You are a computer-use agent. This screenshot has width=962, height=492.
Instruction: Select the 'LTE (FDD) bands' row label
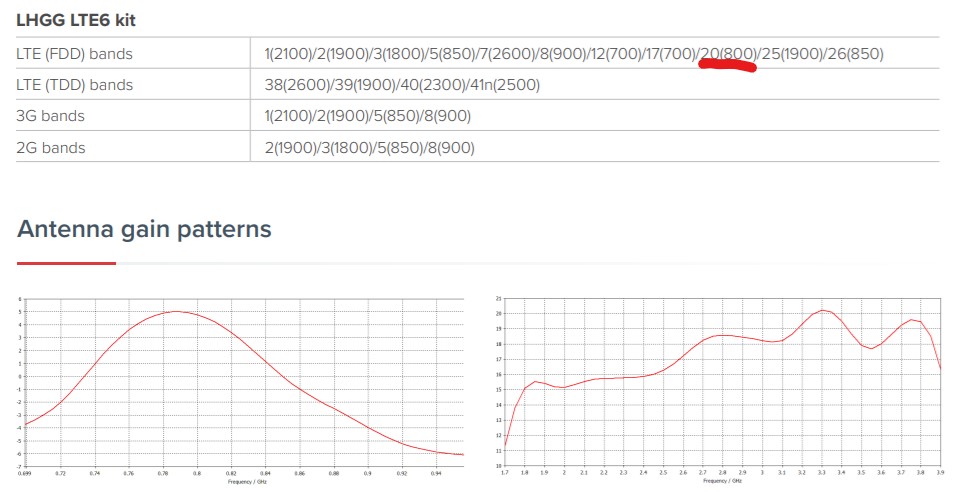tap(74, 54)
